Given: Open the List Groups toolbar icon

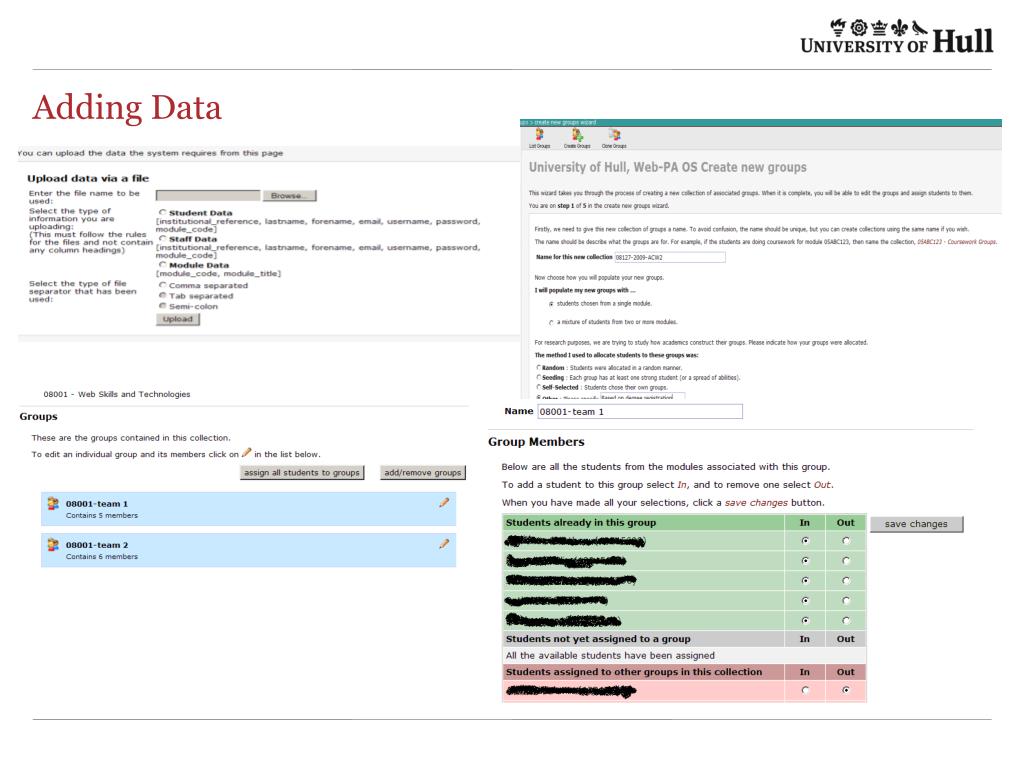Looking at the screenshot, I should tap(539, 138).
